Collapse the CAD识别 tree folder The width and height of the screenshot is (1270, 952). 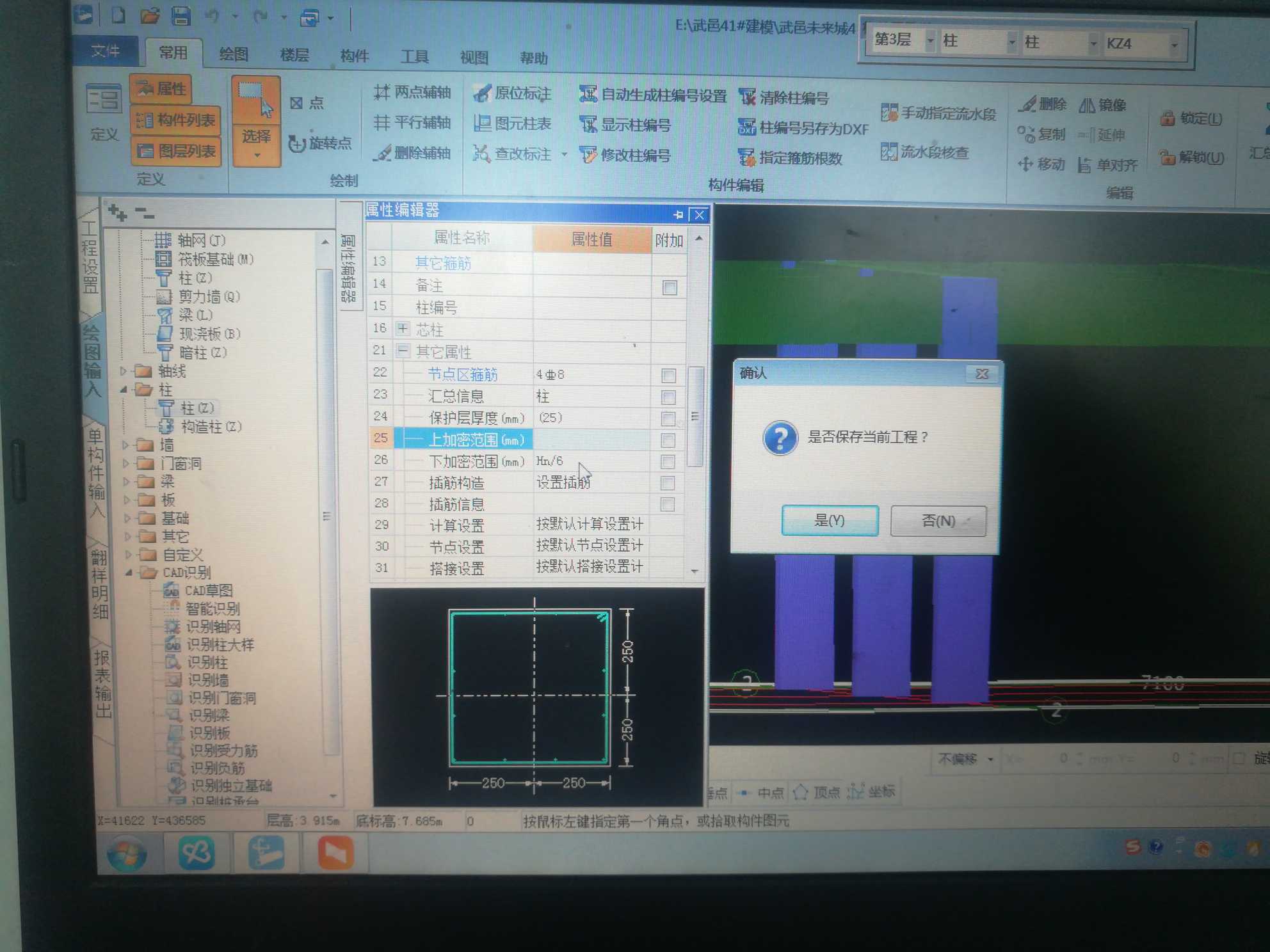click(129, 573)
